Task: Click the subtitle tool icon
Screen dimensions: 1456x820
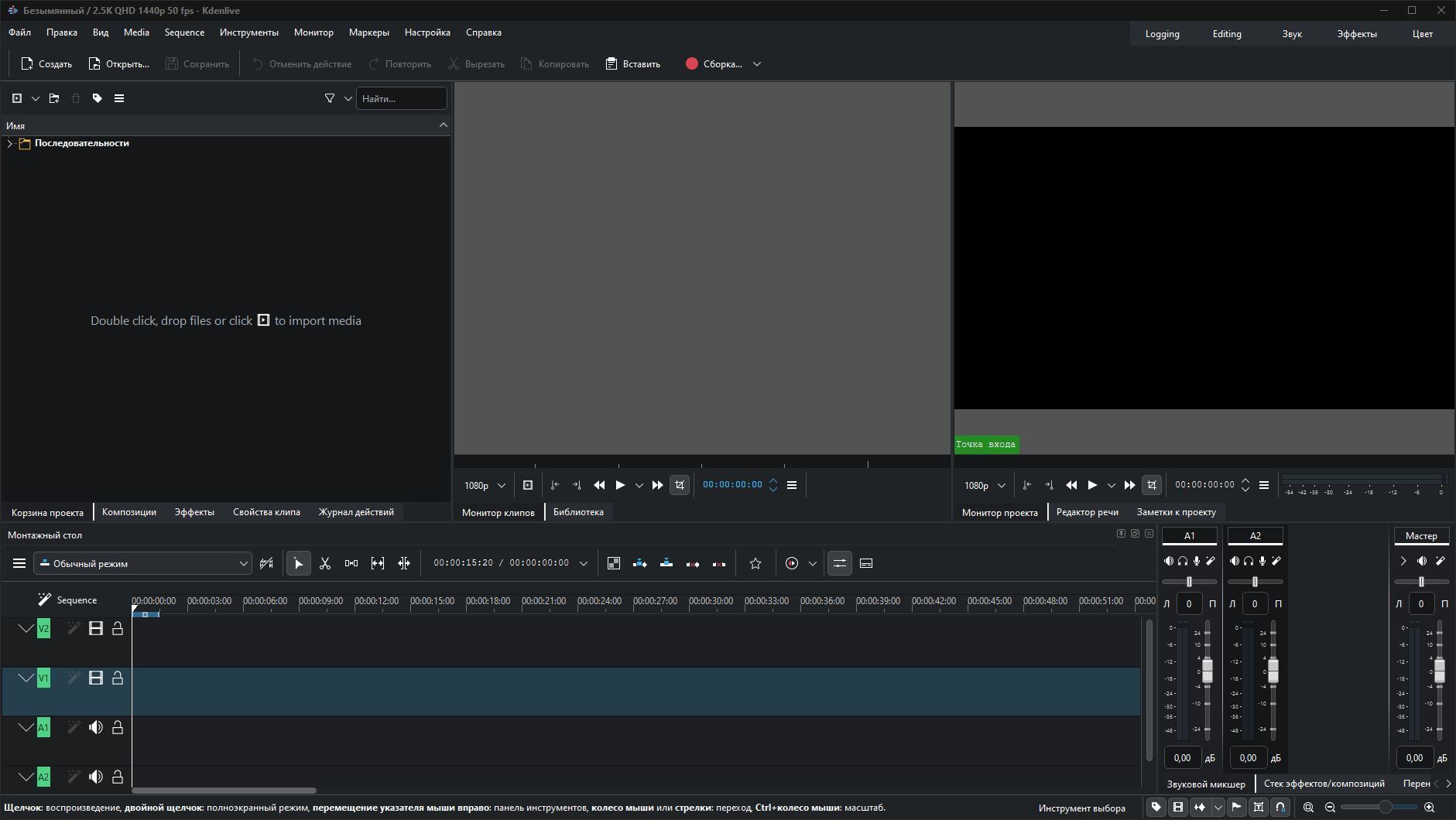Action: (866, 563)
